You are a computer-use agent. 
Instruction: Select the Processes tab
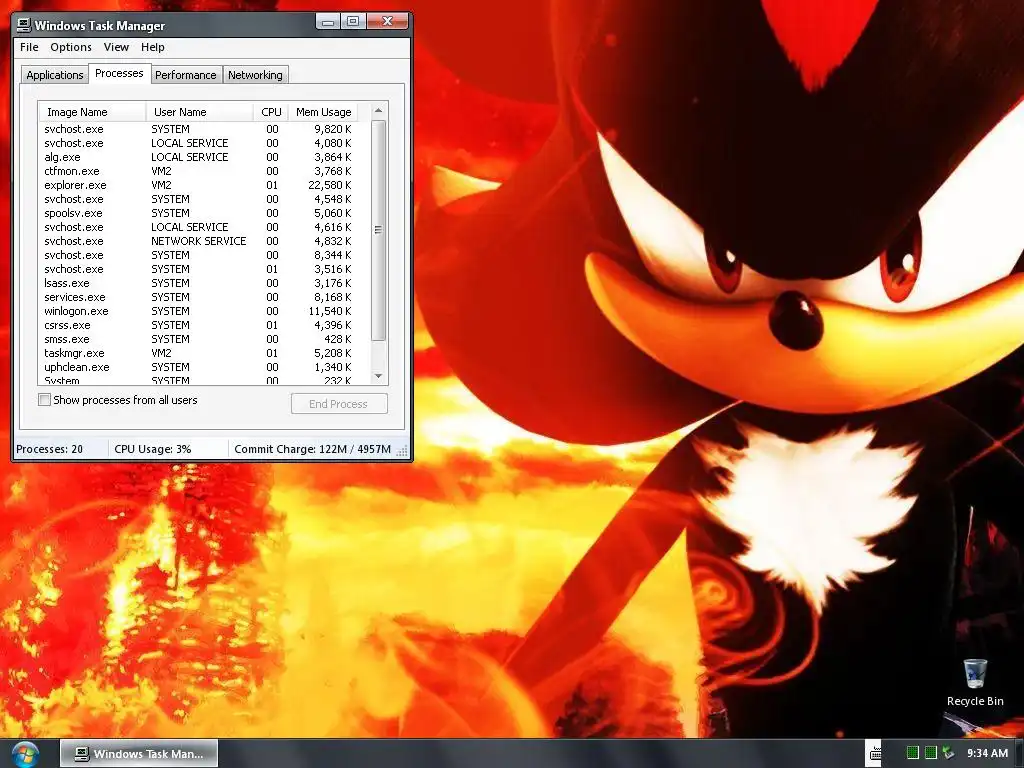click(x=119, y=73)
